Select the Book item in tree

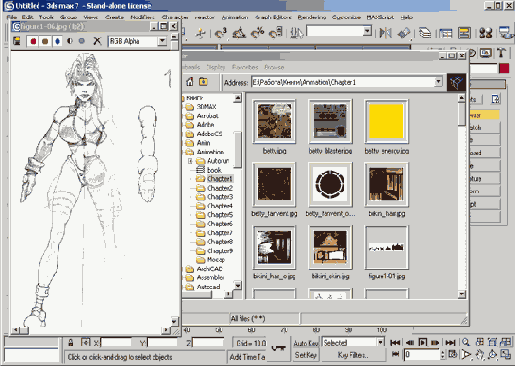pos(214,170)
